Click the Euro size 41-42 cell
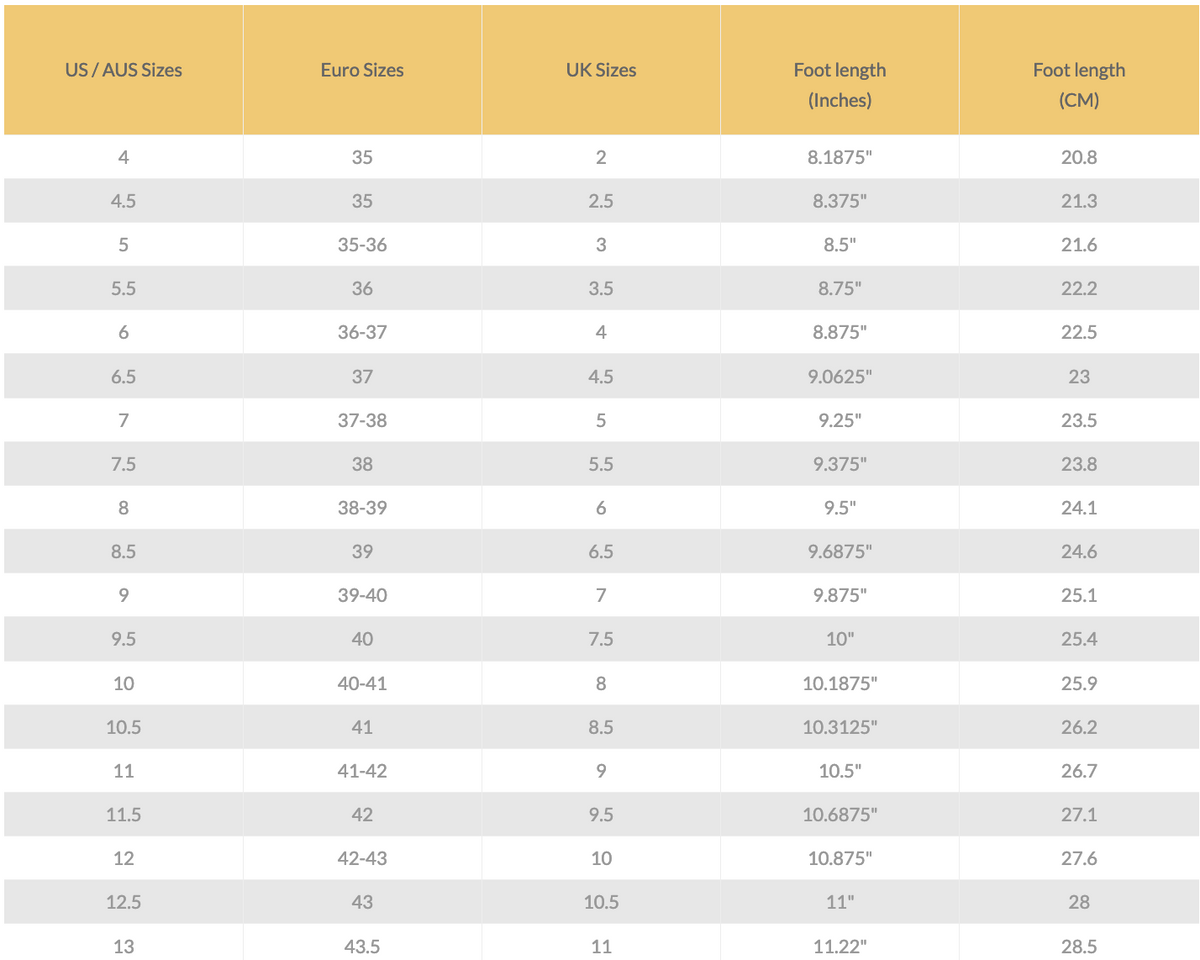Screen dimensions: 1200x960 click(362, 771)
